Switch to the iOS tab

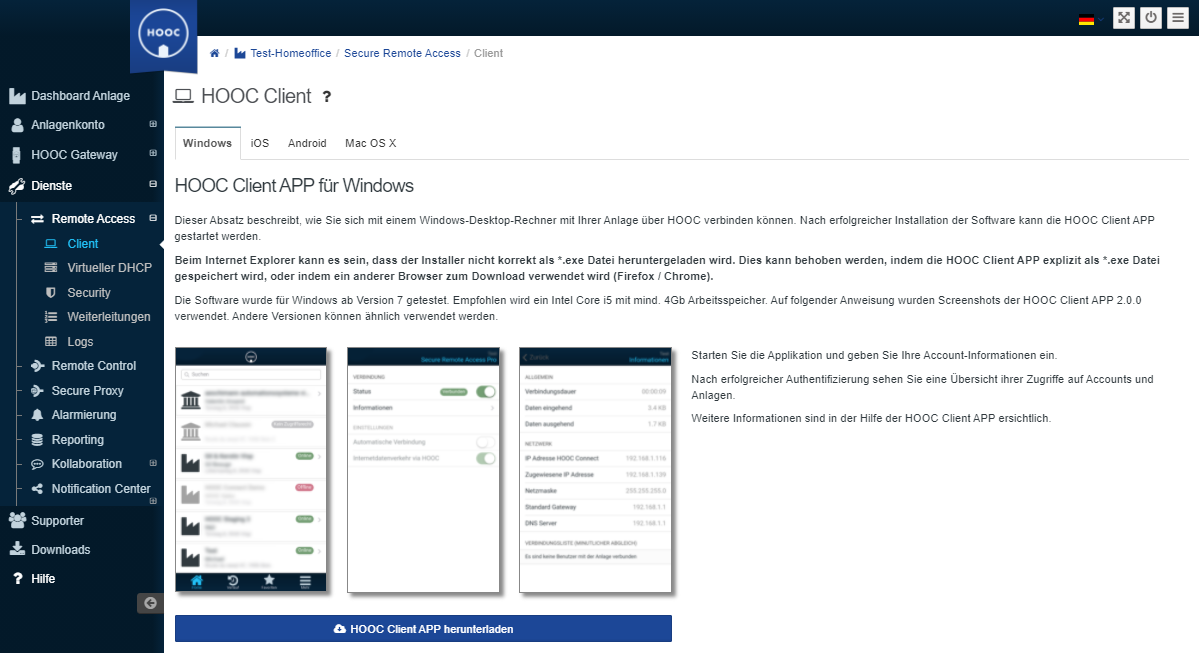click(260, 143)
